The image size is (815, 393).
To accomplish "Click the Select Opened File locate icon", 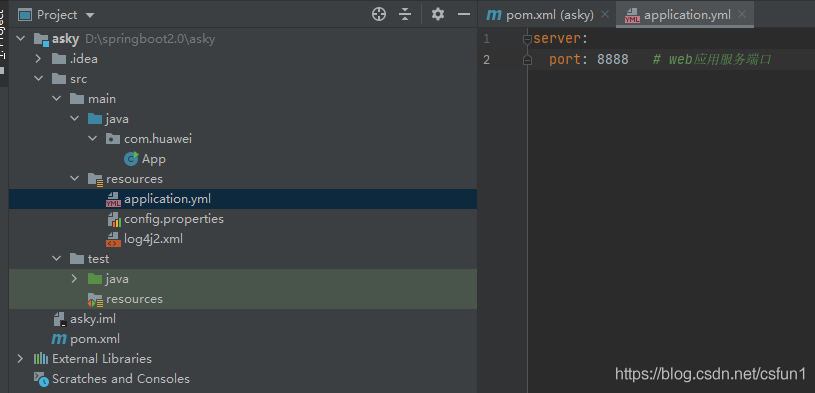I will point(379,15).
